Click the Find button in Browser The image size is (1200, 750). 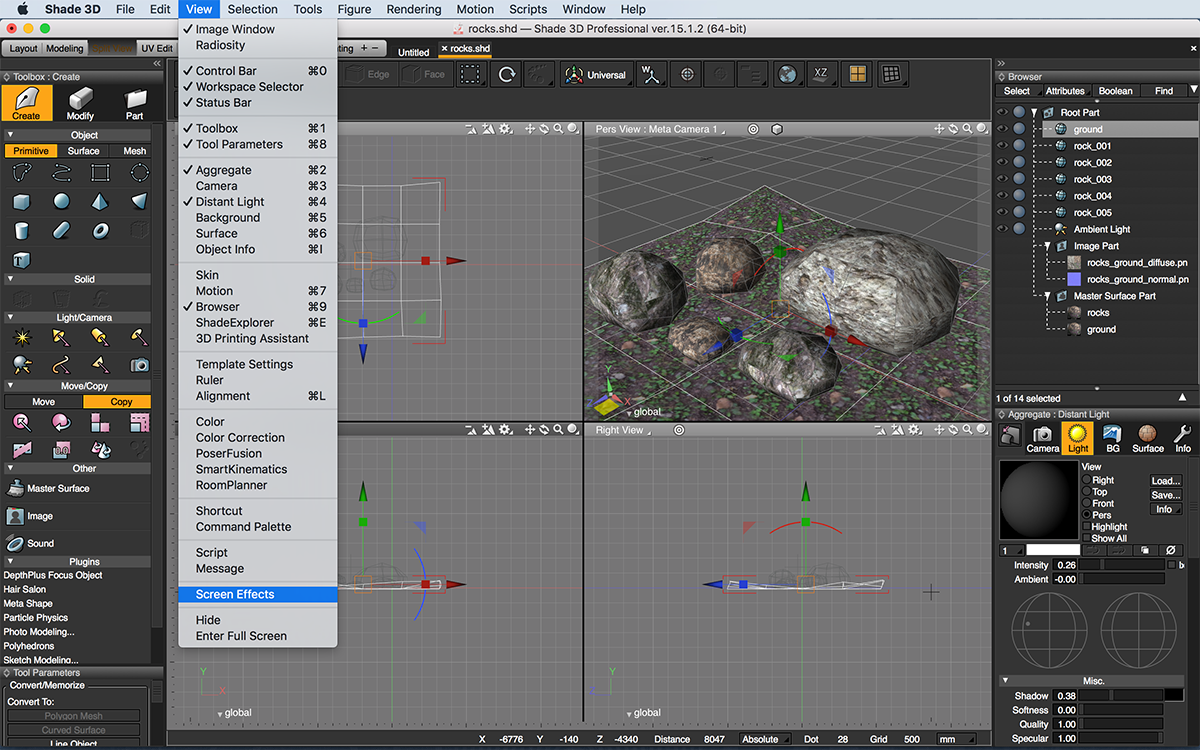(1164, 91)
